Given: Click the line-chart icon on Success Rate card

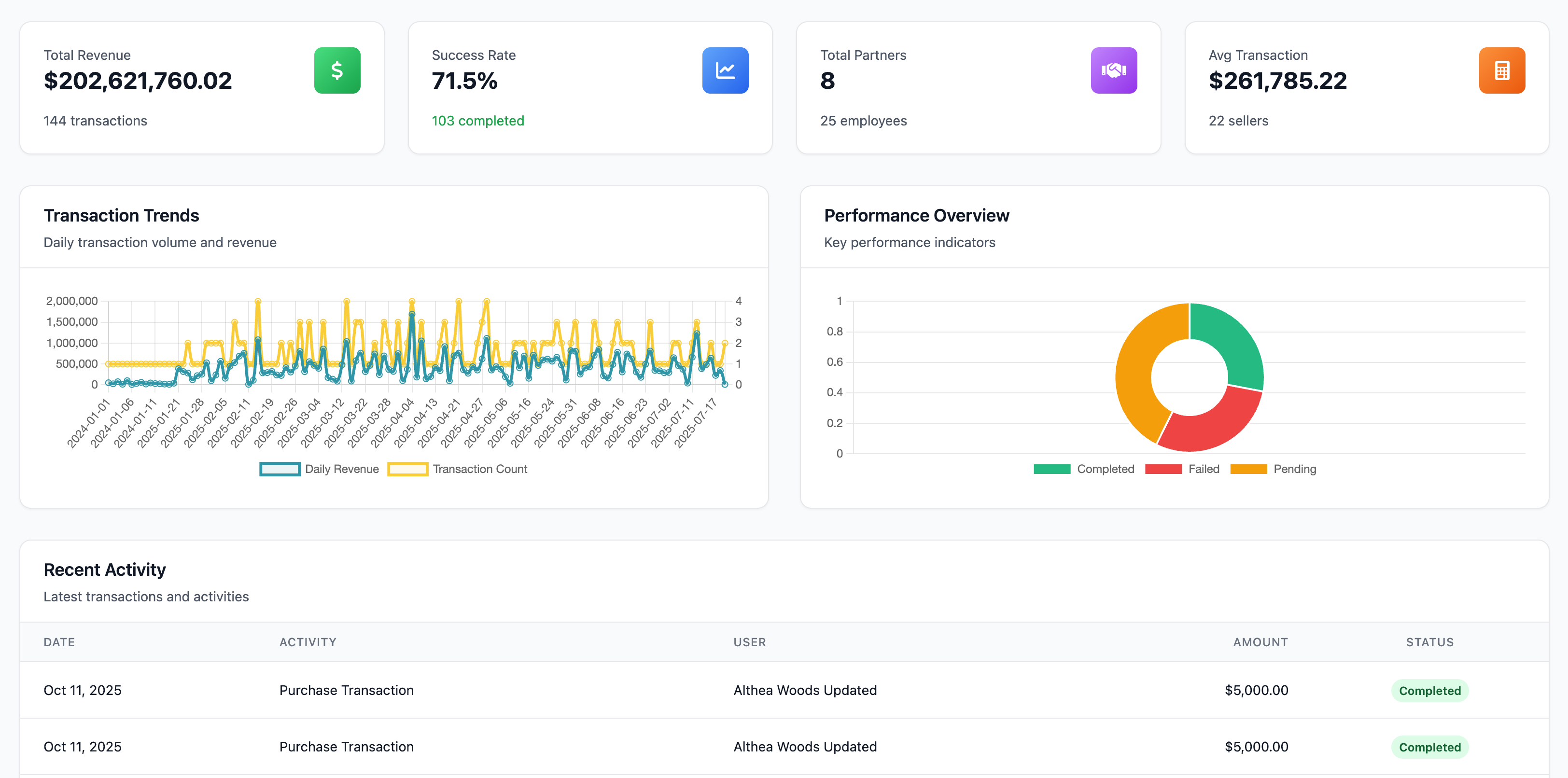Looking at the screenshot, I should click(725, 70).
